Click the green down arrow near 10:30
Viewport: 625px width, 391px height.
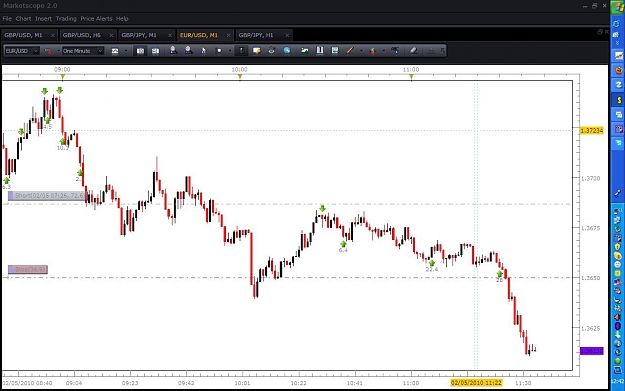click(x=322, y=208)
